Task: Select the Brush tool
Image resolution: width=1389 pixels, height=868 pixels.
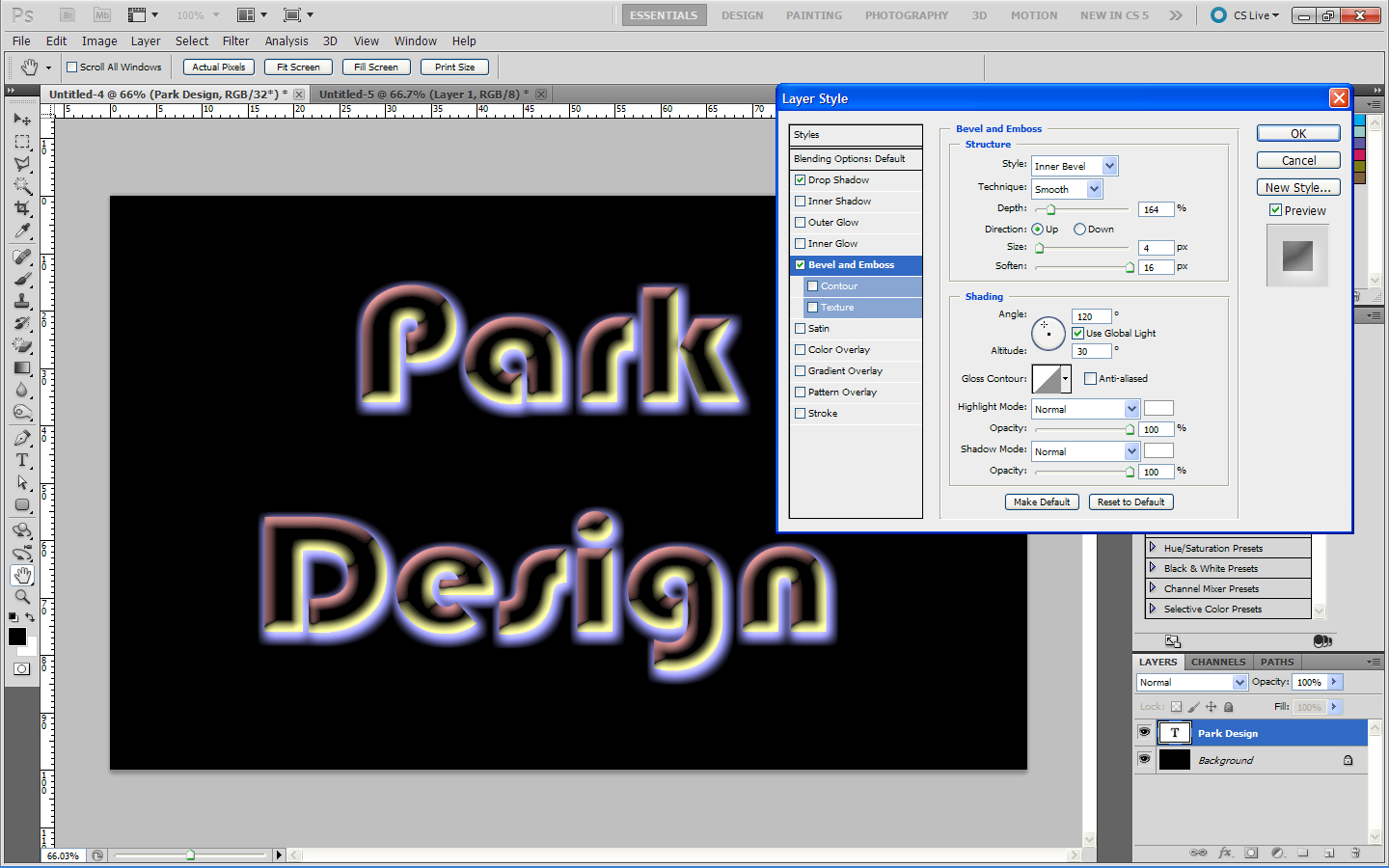Action: click(22, 279)
